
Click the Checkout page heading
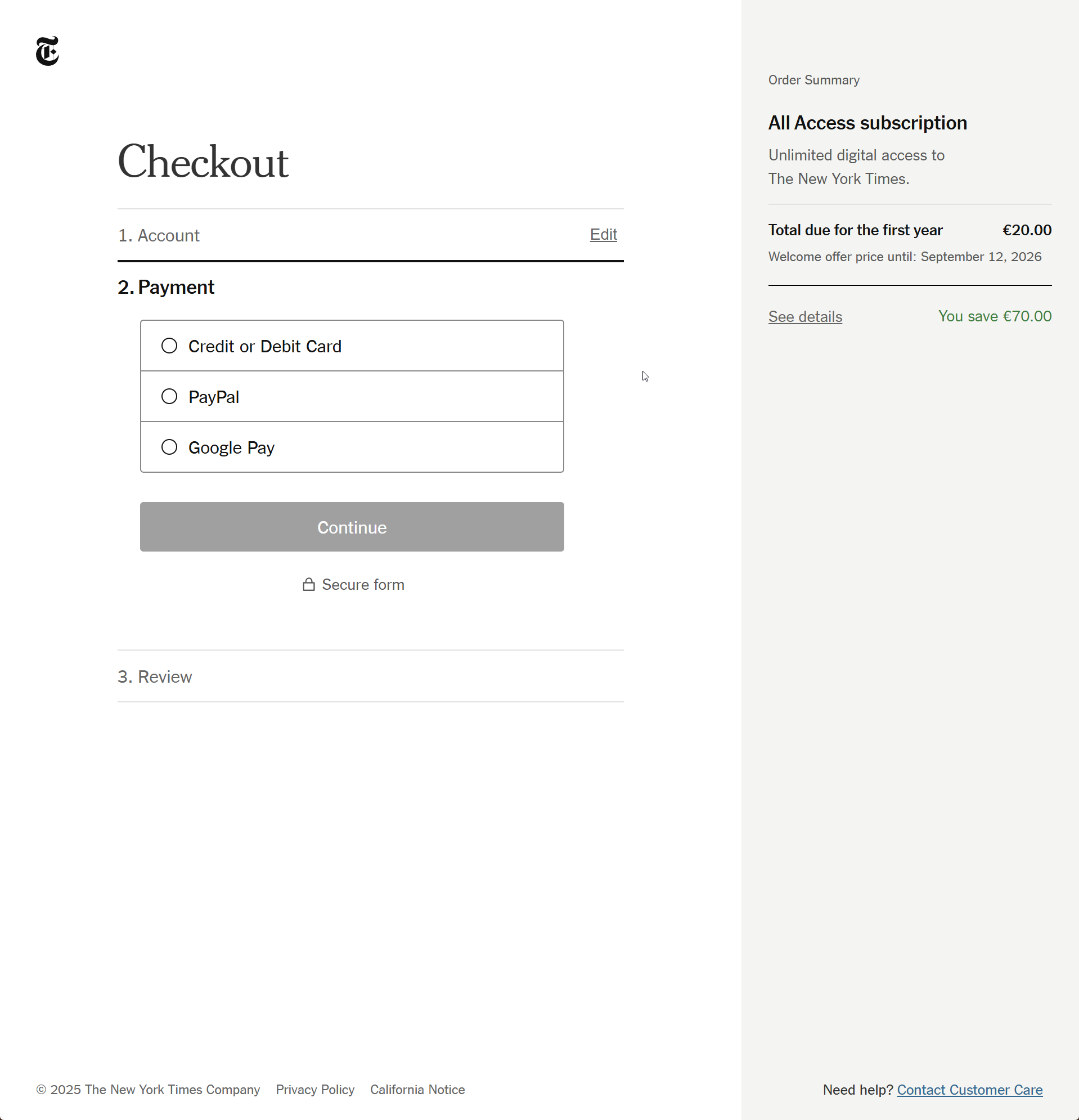tap(203, 162)
